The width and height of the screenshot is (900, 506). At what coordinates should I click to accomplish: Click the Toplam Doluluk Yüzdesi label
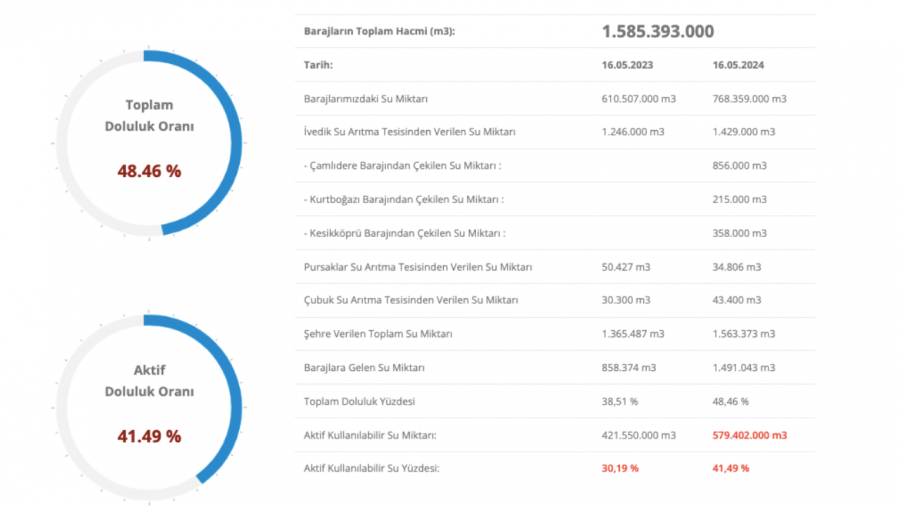tap(359, 402)
